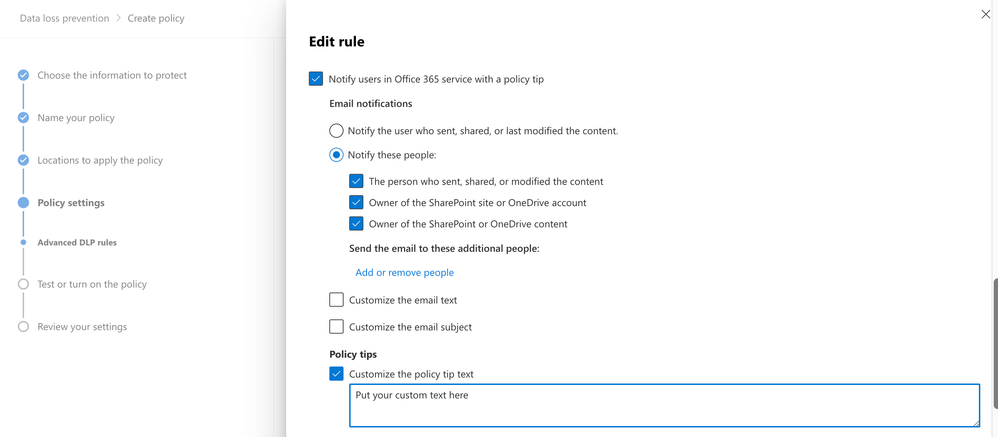Uncheck 'Notify users in Office 365 service'
This screenshot has height=437, width=998.
coord(316,78)
